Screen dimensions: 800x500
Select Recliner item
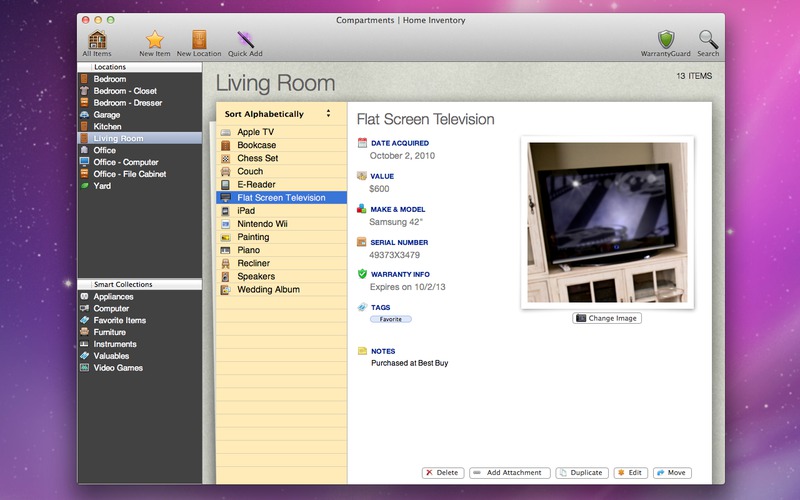click(x=282, y=263)
